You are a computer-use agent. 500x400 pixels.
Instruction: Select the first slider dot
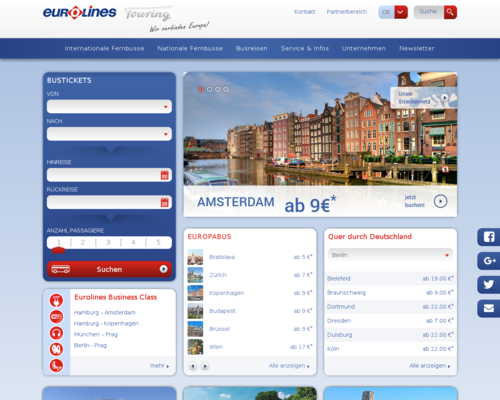(x=201, y=89)
